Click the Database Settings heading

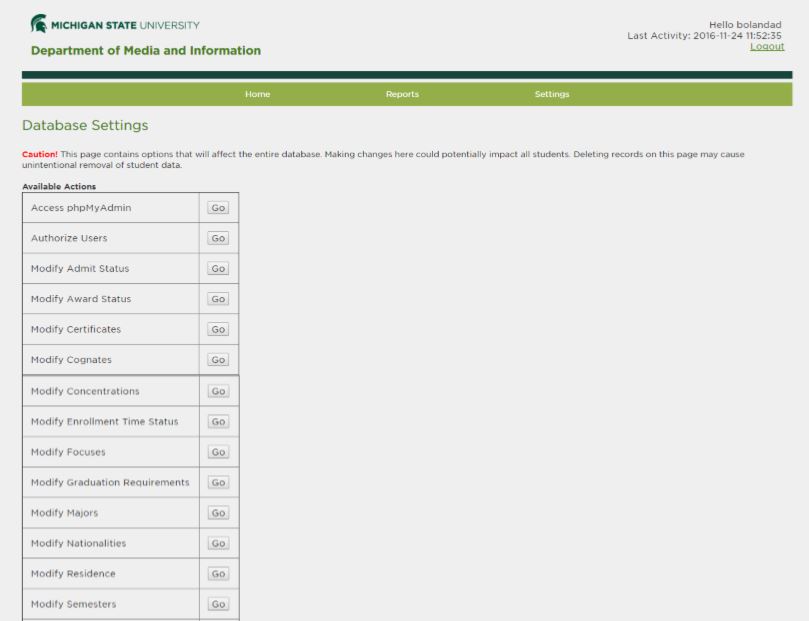85,125
